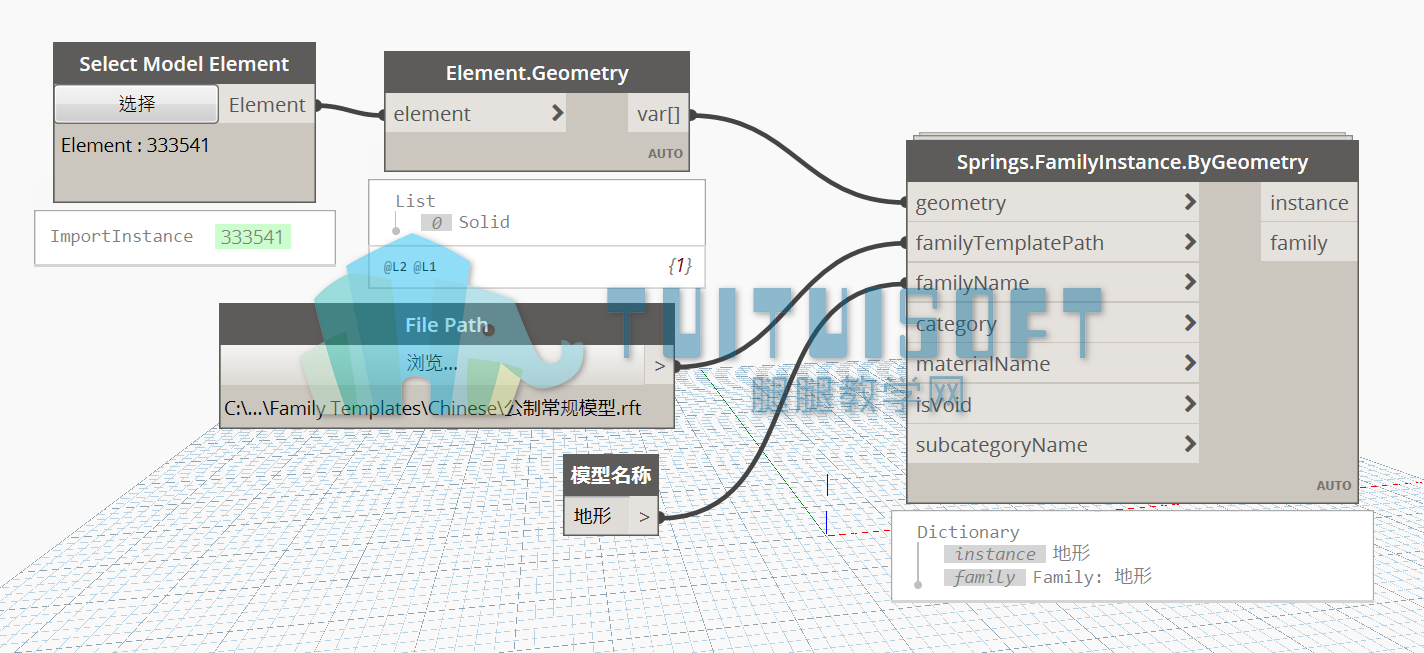Expand the geometry input chevron
The image size is (1424, 653).
(x=1190, y=202)
